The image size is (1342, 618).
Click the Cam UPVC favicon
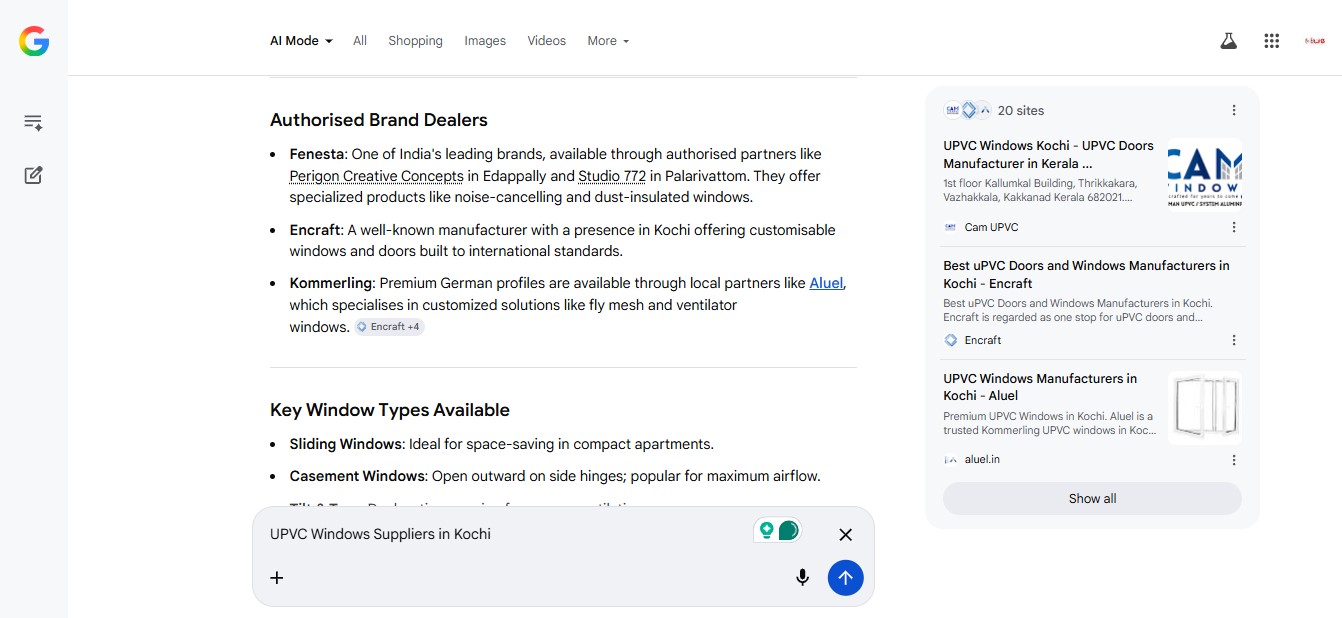(951, 227)
